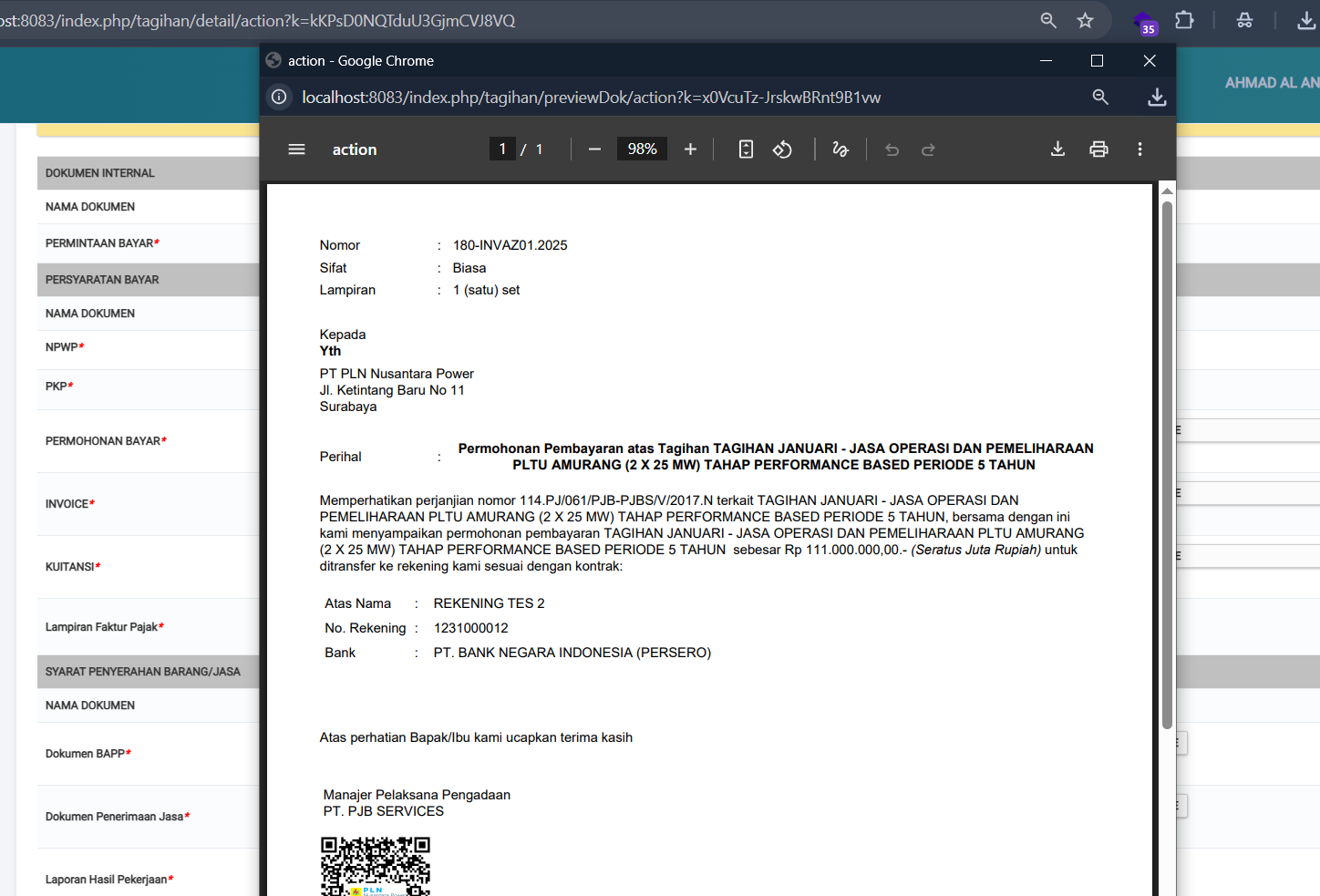This screenshot has width=1320, height=896.
Task: Open the browser extensions puzzle icon
Action: (x=1184, y=20)
